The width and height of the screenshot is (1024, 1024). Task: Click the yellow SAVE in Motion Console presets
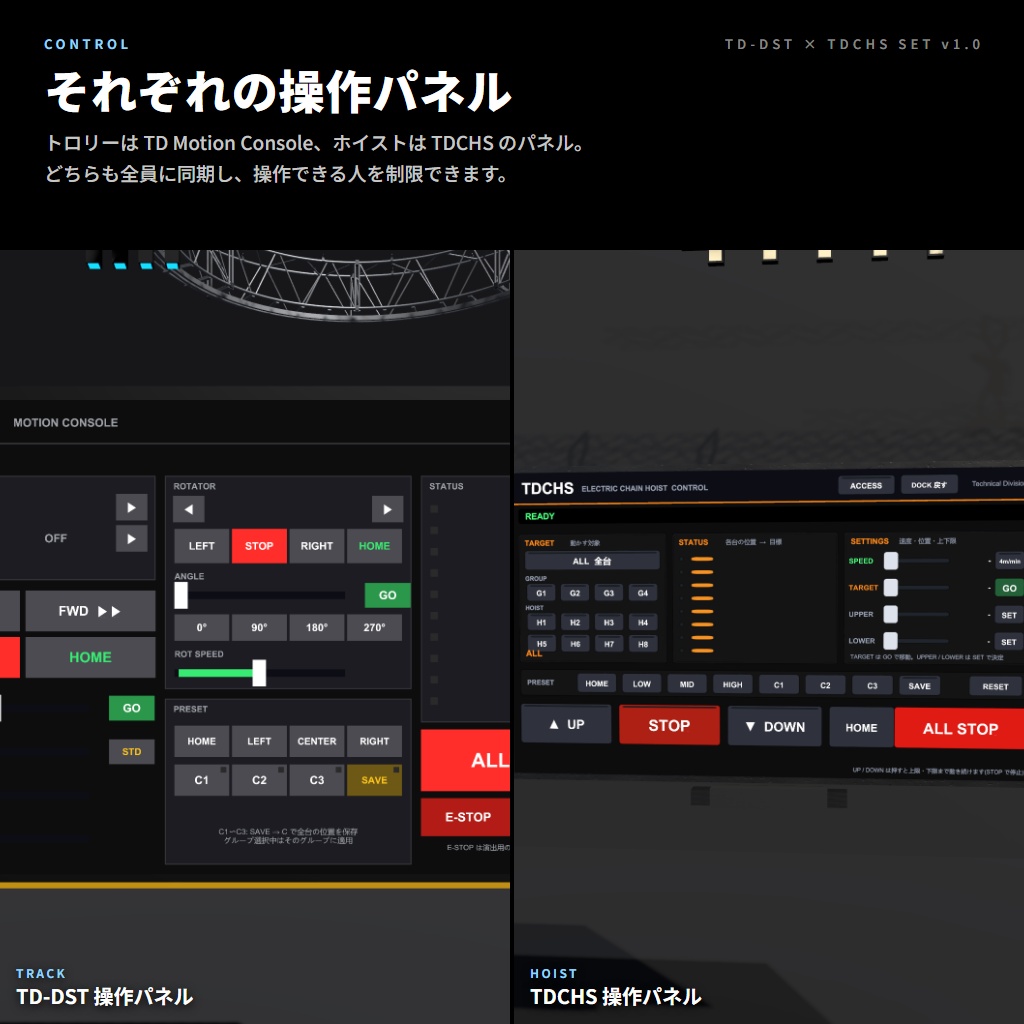pyautogui.click(x=374, y=780)
